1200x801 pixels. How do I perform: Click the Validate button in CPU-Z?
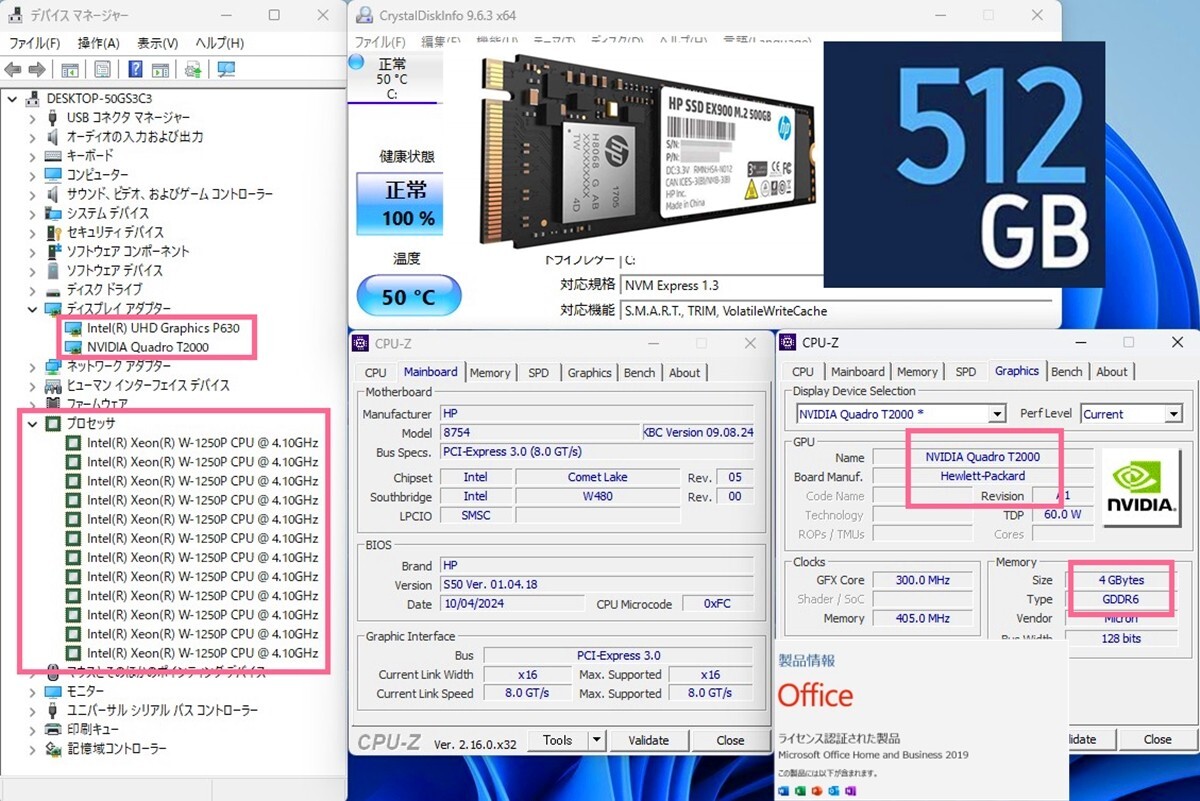(648, 740)
